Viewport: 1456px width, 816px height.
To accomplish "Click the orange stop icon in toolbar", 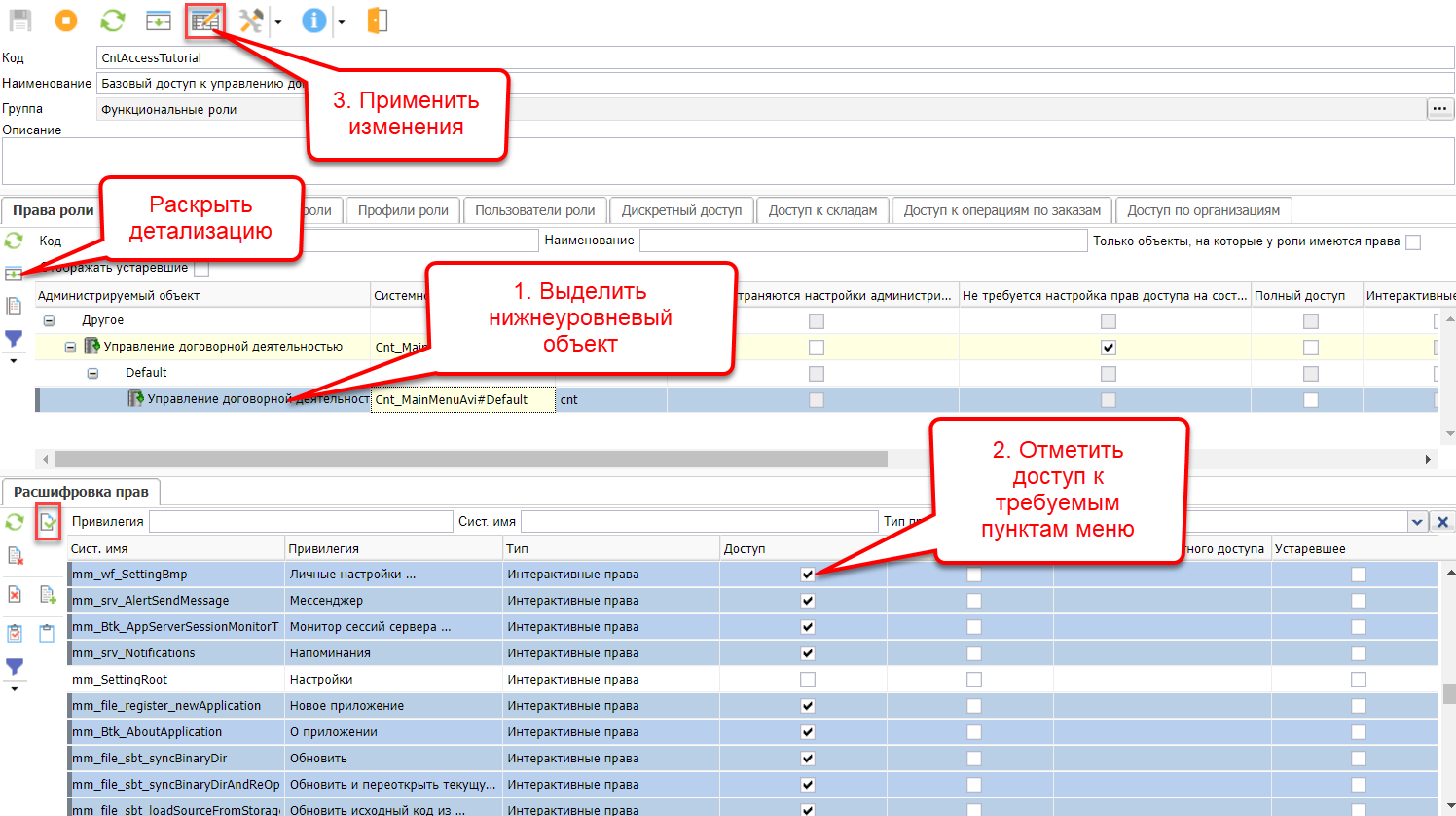I will (66, 20).
